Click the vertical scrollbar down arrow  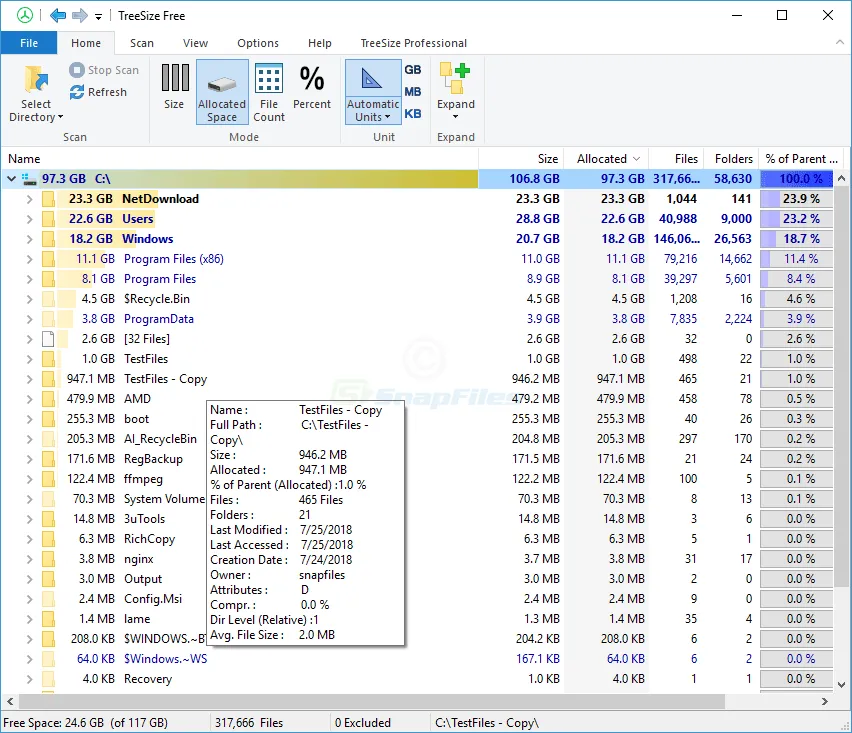(841, 685)
